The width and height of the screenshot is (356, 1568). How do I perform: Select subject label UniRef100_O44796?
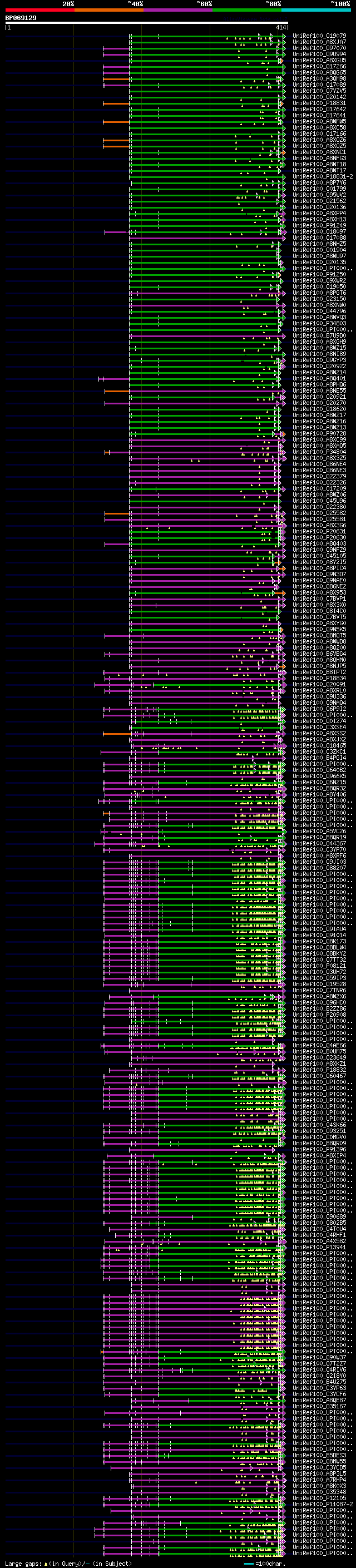click(319, 311)
